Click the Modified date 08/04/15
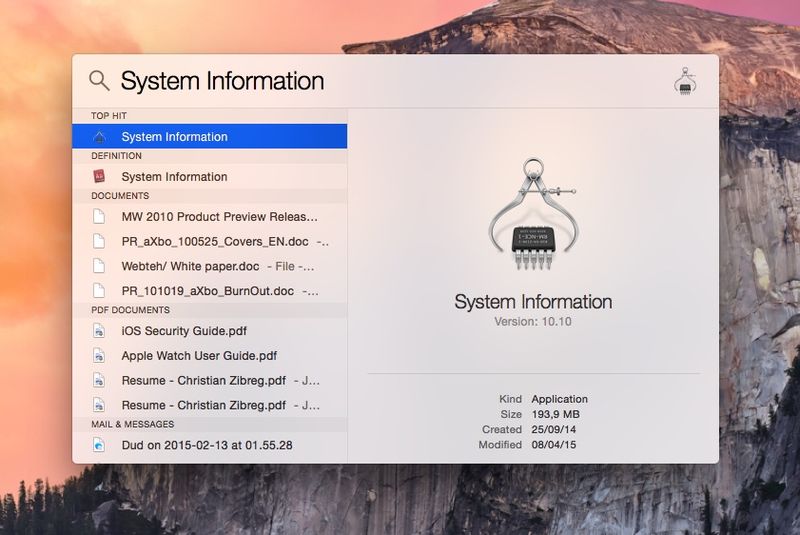The height and width of the screenshot is (535, 800). coord(554,445)
